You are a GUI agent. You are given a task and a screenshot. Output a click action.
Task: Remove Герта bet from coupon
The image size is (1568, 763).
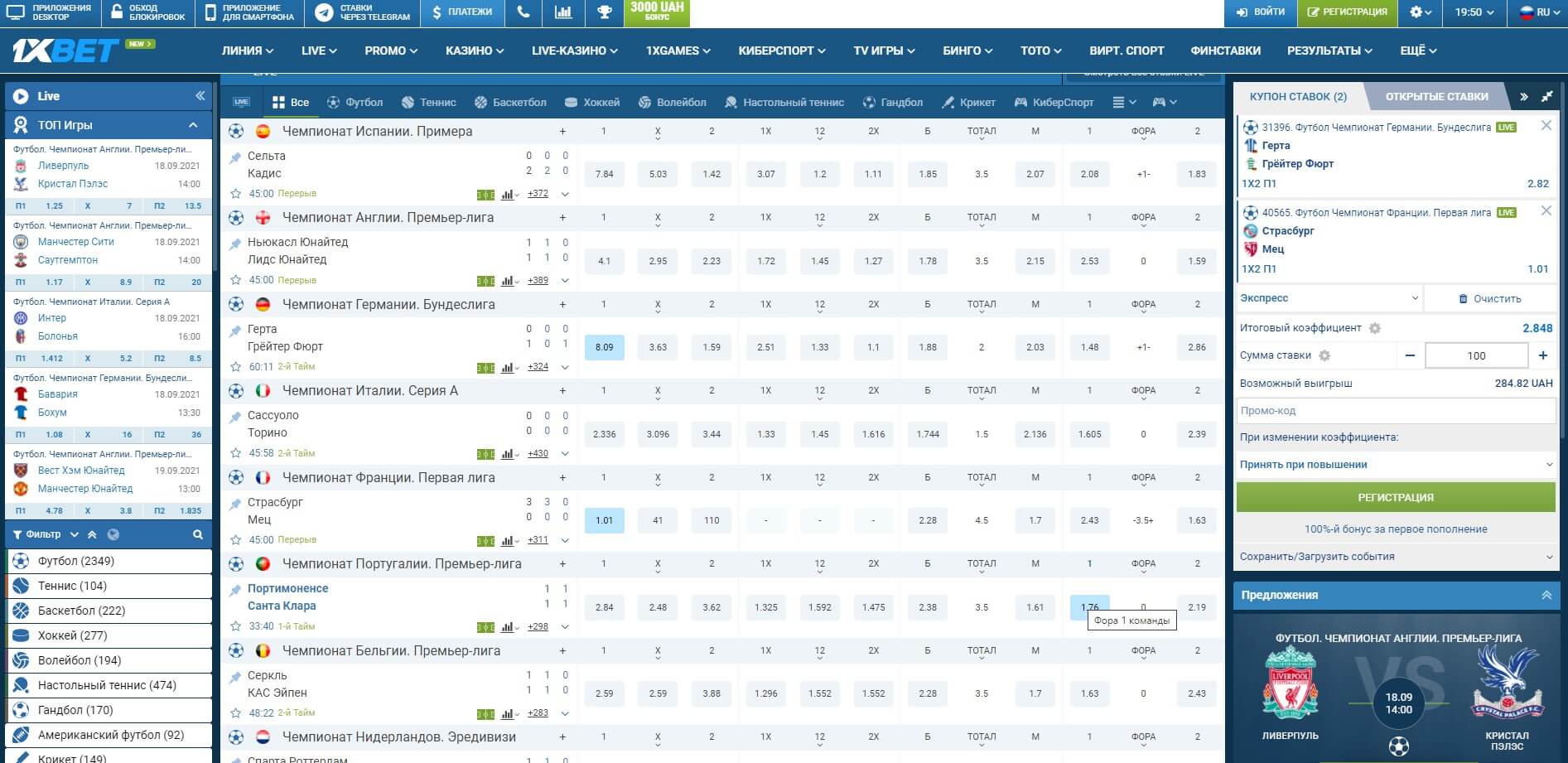1546,126
